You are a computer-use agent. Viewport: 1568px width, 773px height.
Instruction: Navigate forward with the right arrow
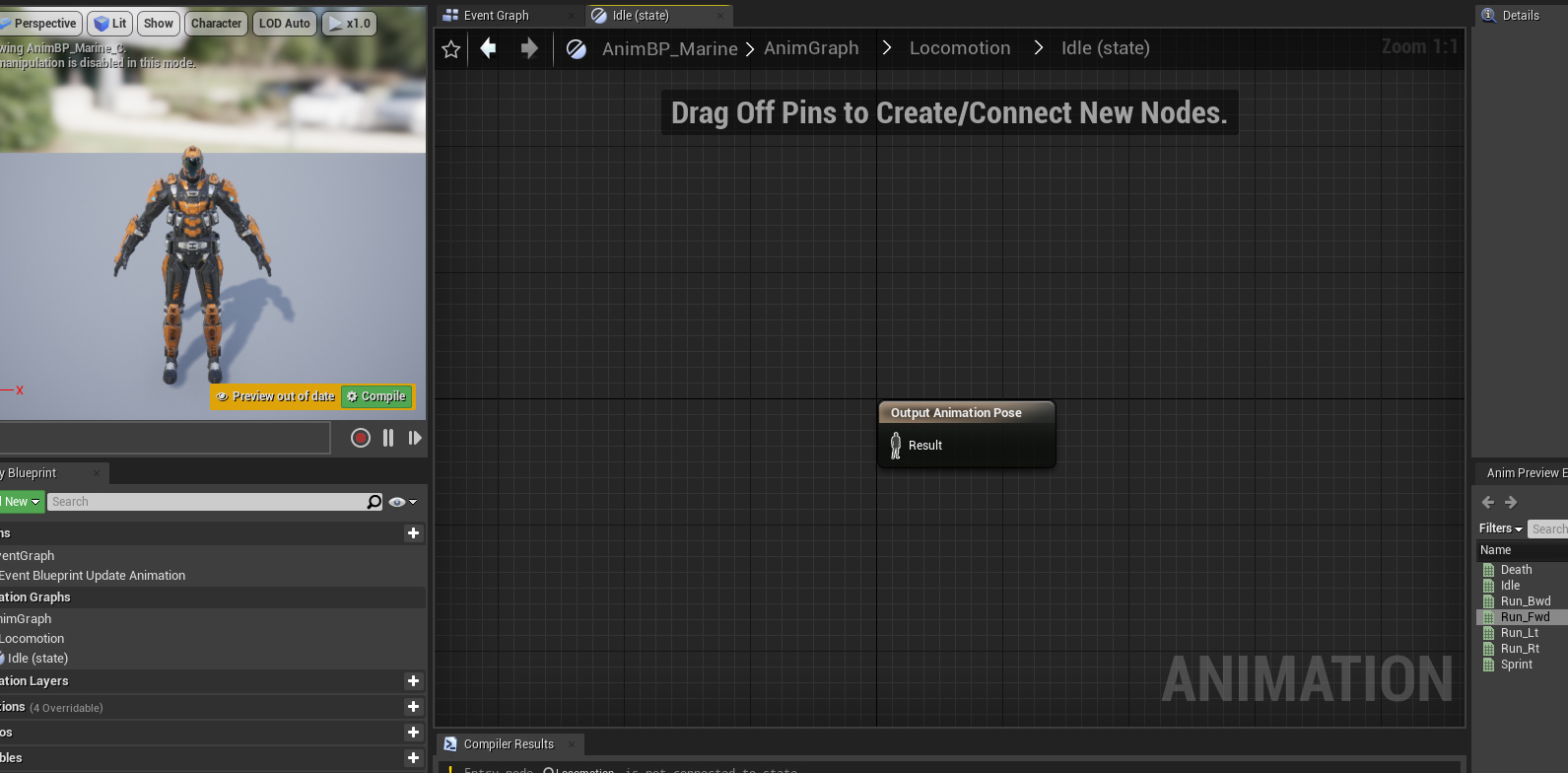click(529, 48)
